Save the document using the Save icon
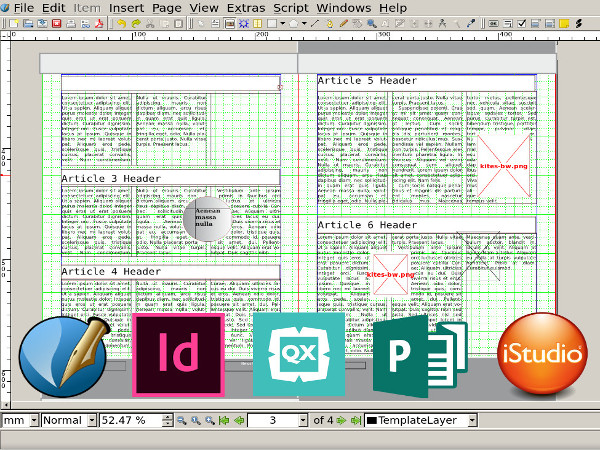600x450 pixels. (42, 24)
